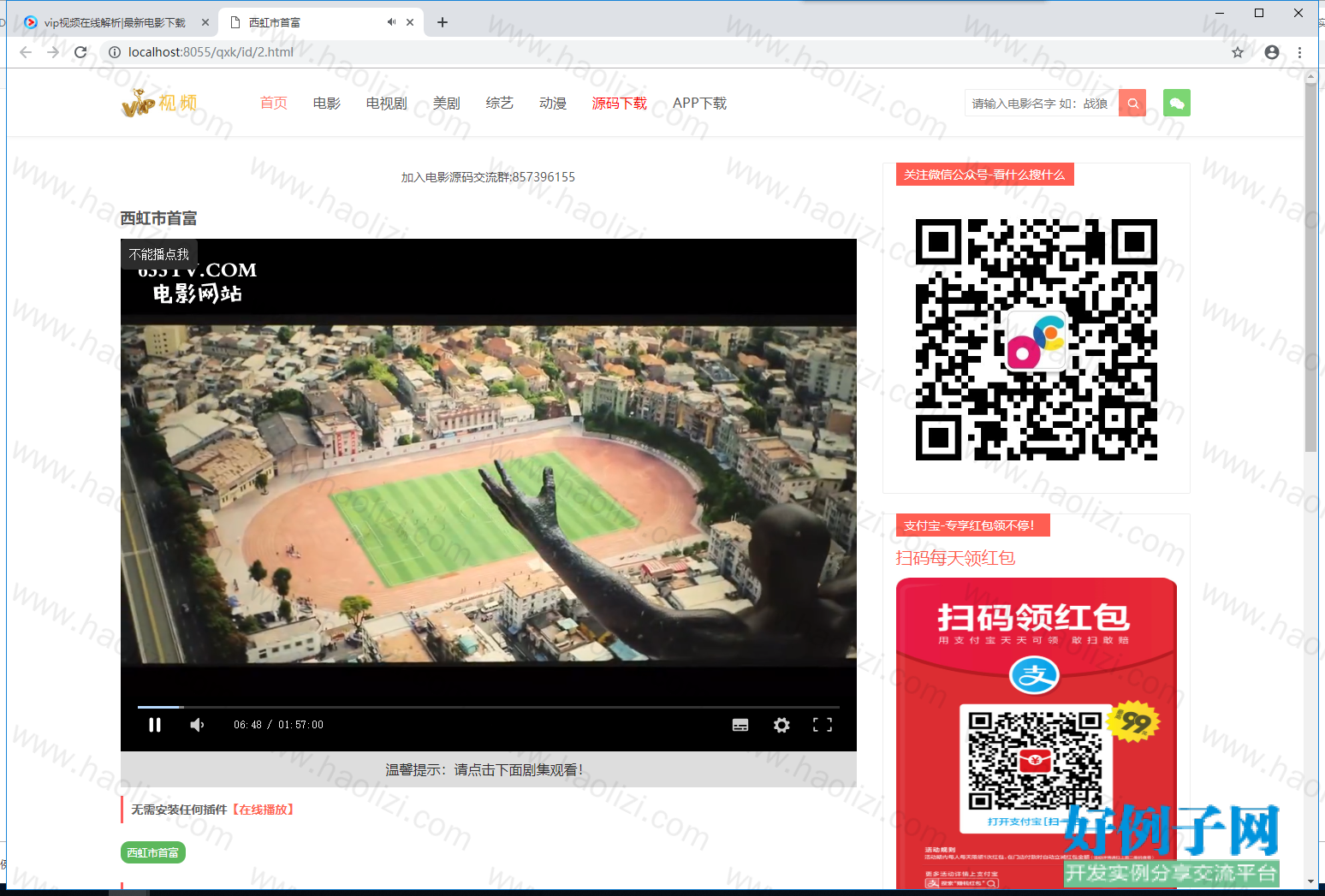
Task: Click the scrollbar down arrow
Action: [1310, 881]
